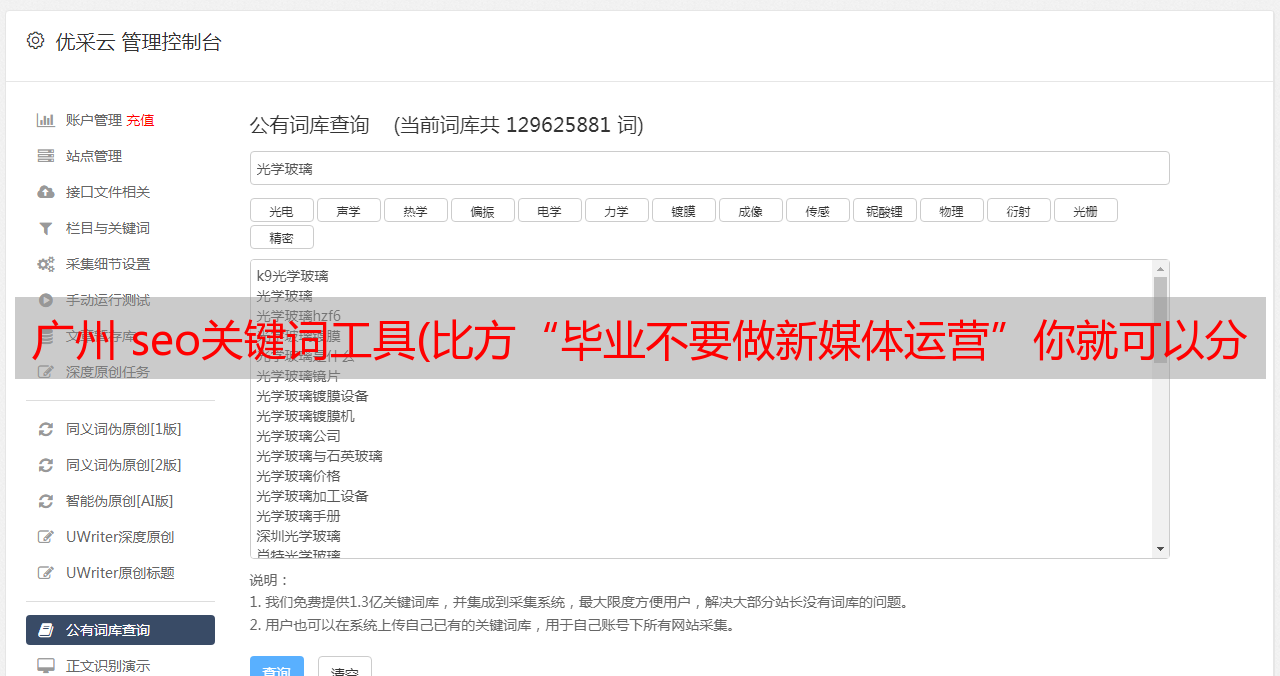The image size is (1280, 676).
Task: Click the 偏振 tag button
Action: (x=482, y=210)
